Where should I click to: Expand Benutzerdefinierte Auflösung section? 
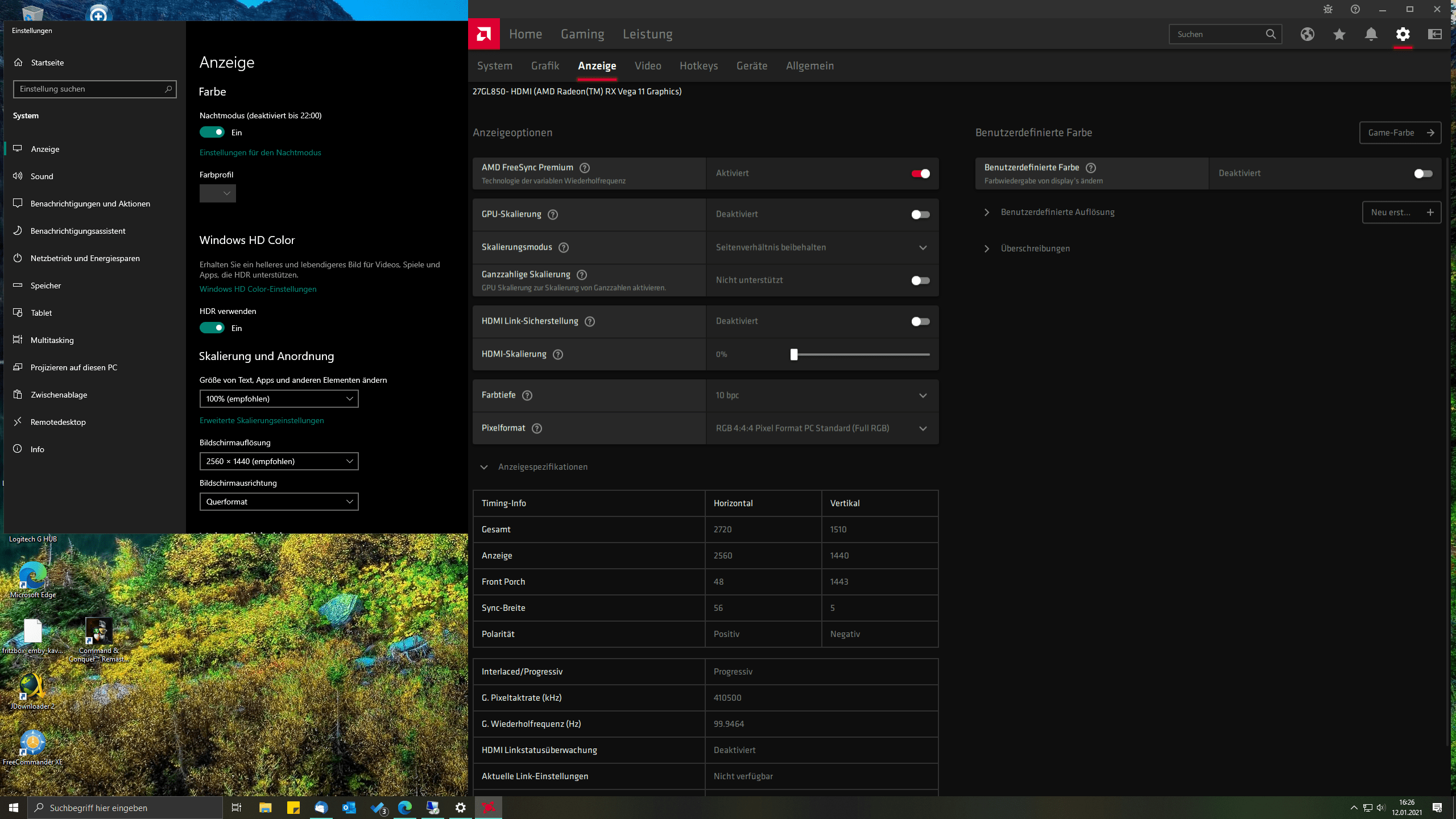(x=987, y=212)
